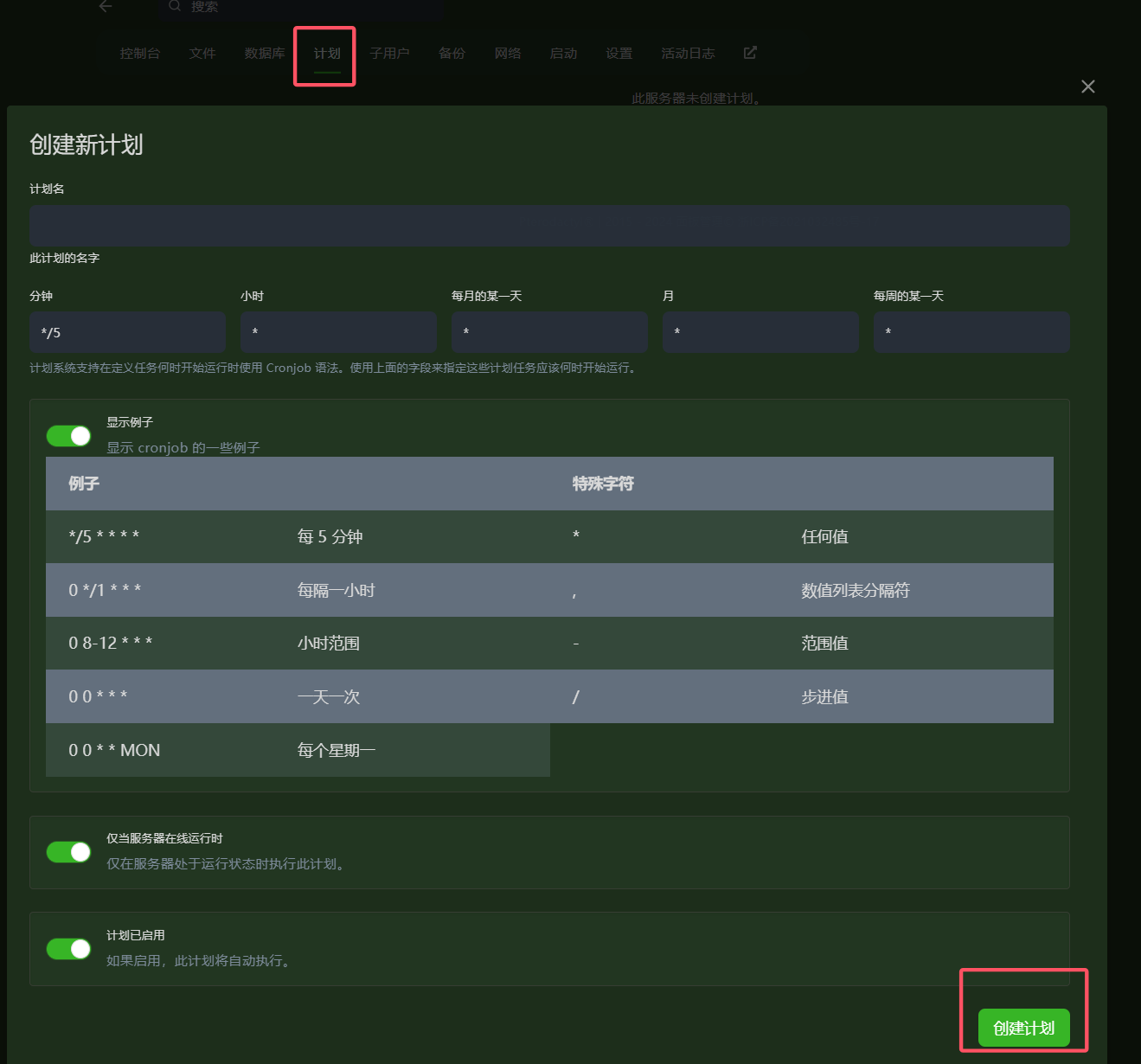Viewport: 1141px width, 1064px height.
Task: Click the 计划名 text field
Action: (549, 226)
